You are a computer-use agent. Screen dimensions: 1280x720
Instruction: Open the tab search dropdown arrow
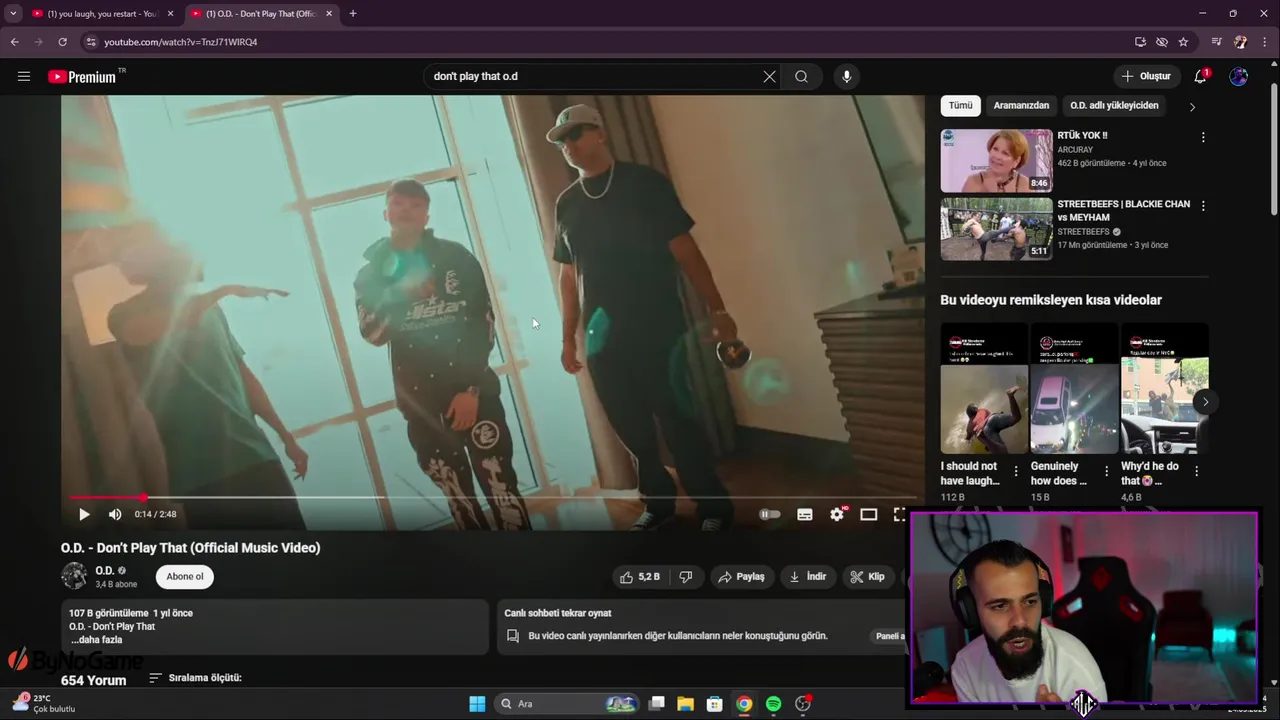(x=13, y=14)
